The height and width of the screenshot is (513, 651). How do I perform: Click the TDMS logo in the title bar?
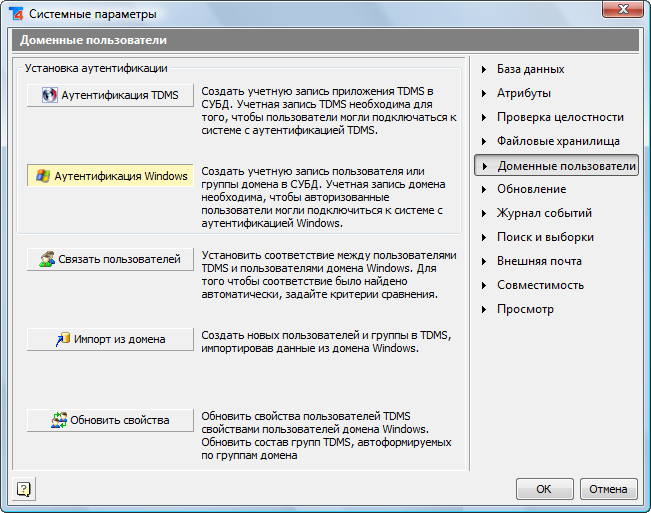[x=17, y=14]
